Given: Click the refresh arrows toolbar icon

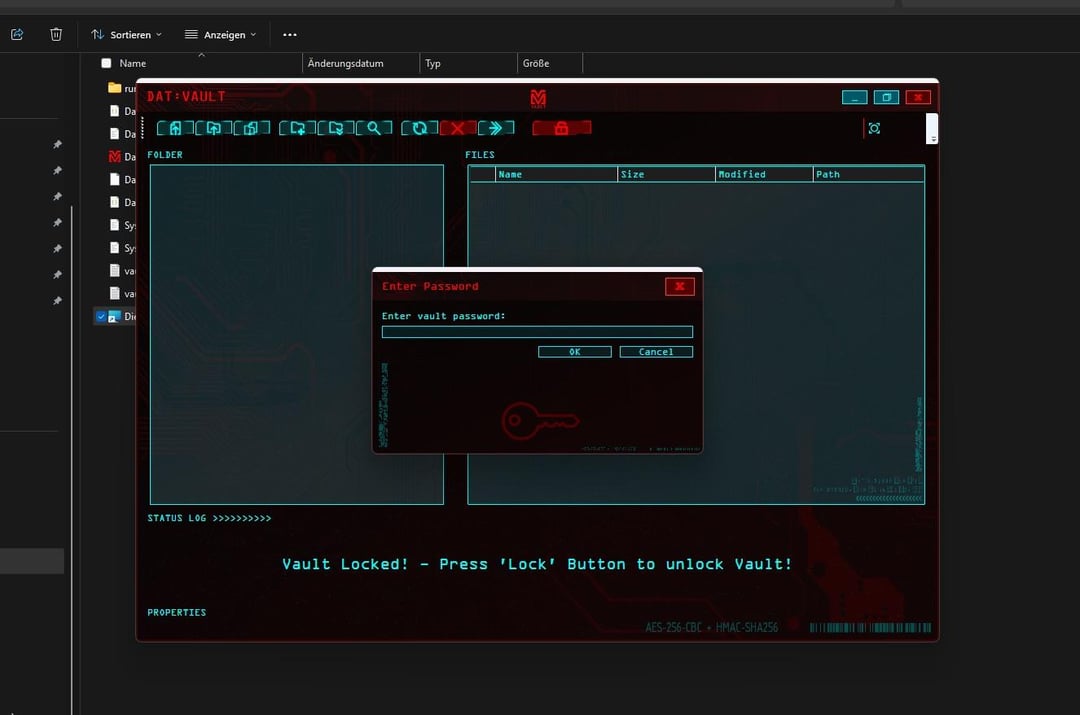Looking at the screenshot, I should tap(420, 128).
